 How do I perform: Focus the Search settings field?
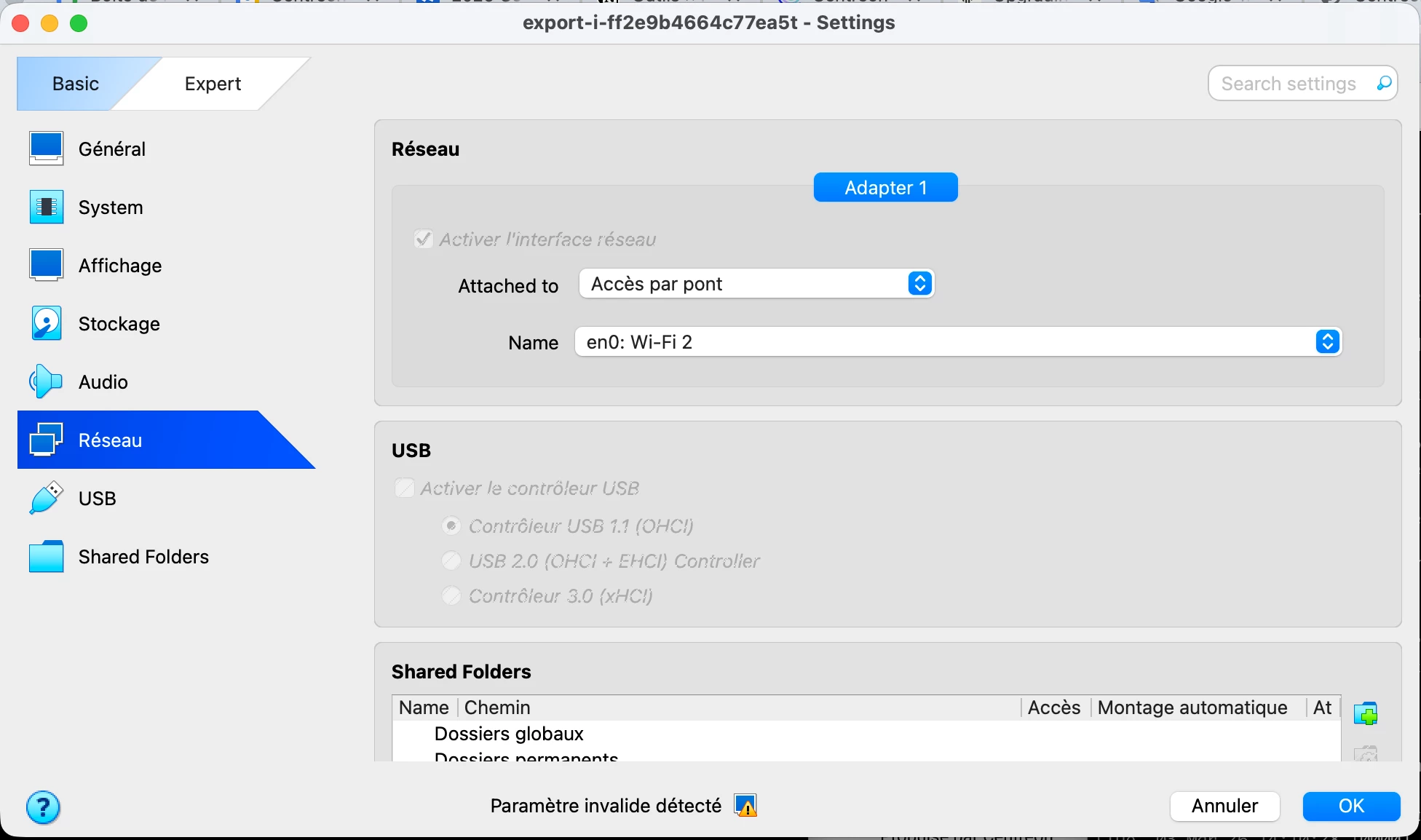click(x=1289, y=84)
